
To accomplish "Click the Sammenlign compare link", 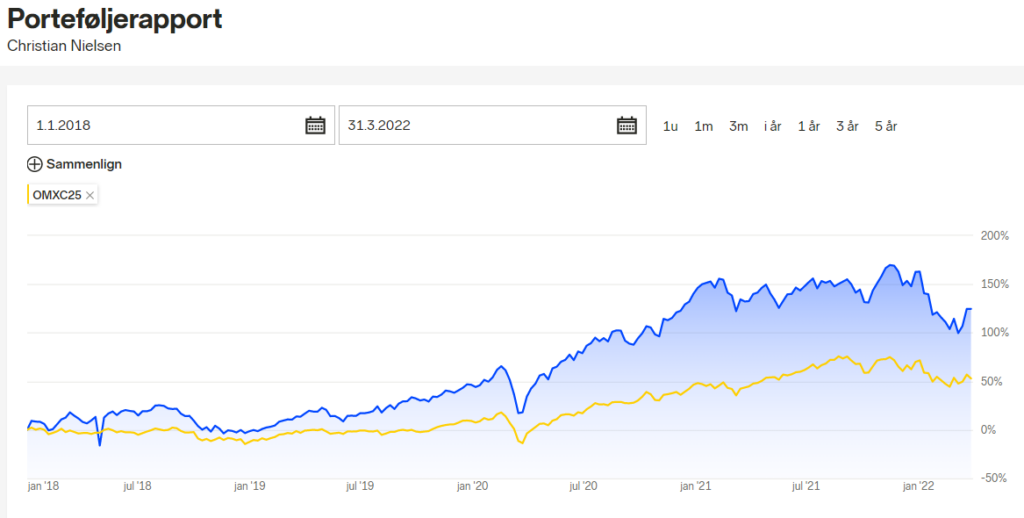I will 84,164.
